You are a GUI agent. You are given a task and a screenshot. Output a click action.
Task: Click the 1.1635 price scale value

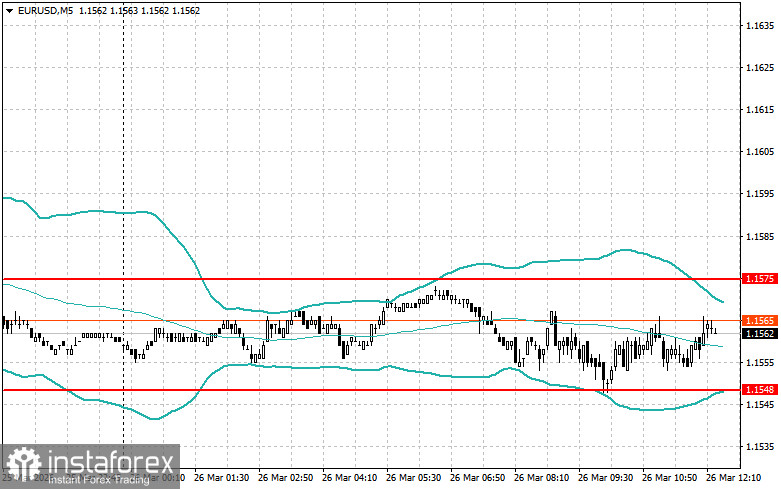(x=760, y=25)
